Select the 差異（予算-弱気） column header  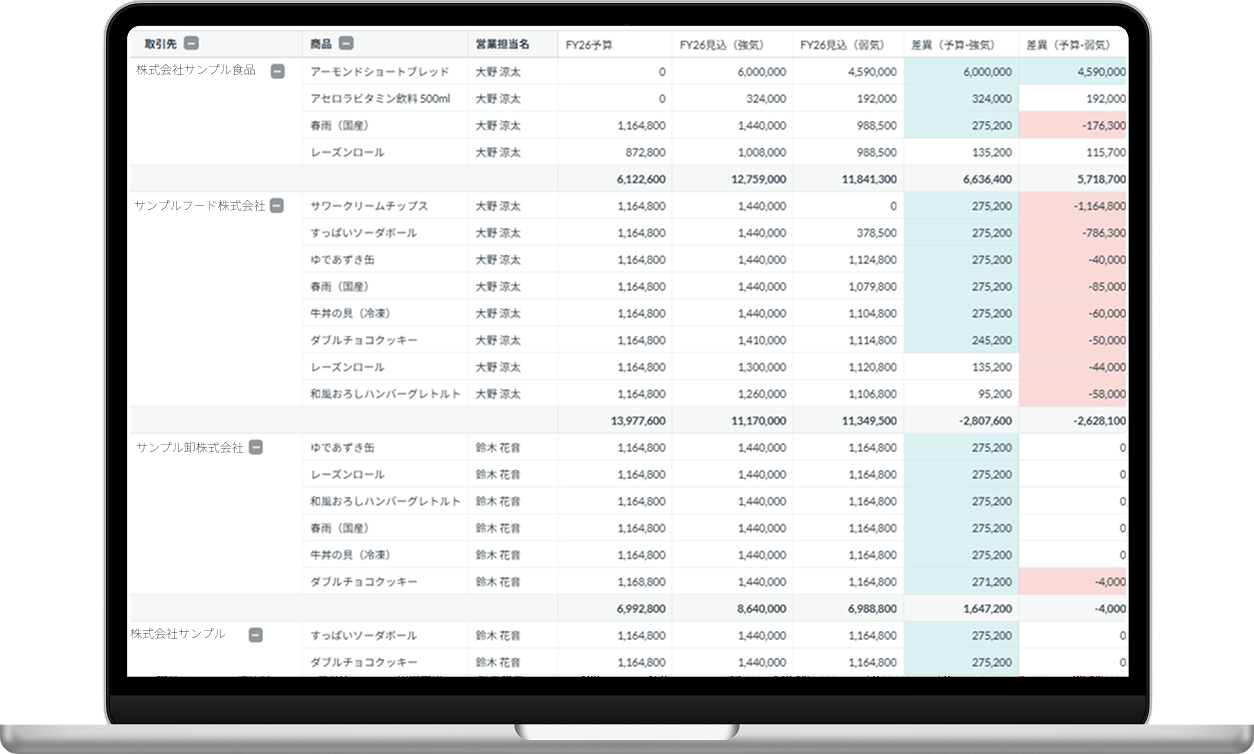coord(1073,44)
